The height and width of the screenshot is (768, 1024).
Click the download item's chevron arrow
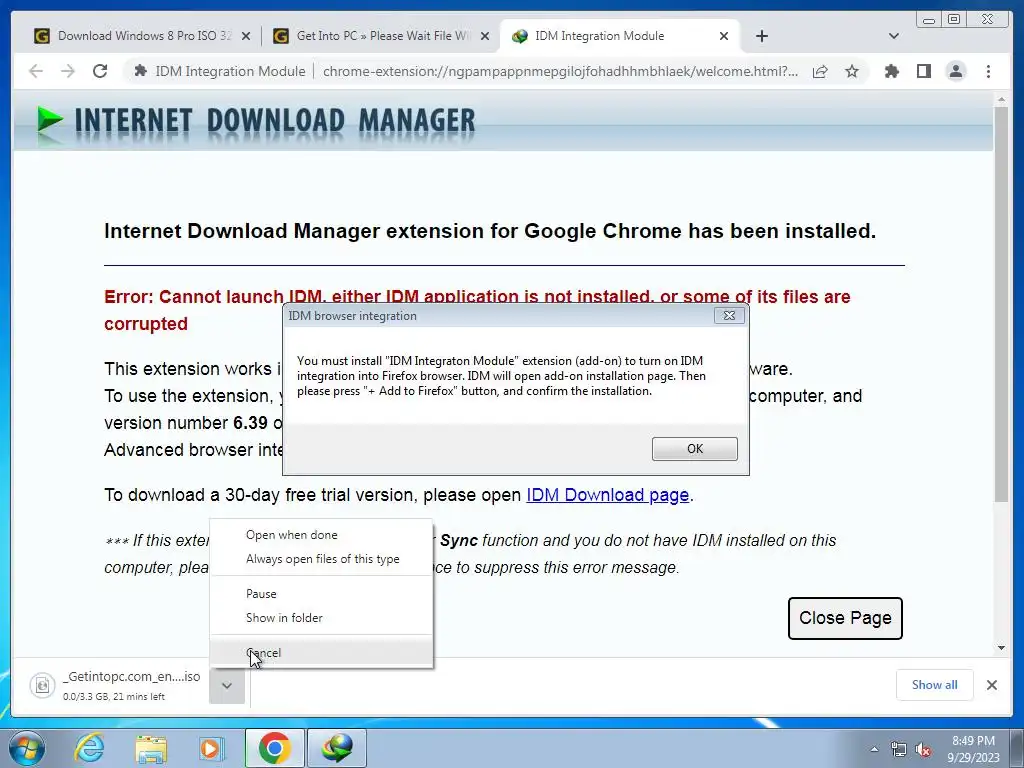tap(227, 686)
